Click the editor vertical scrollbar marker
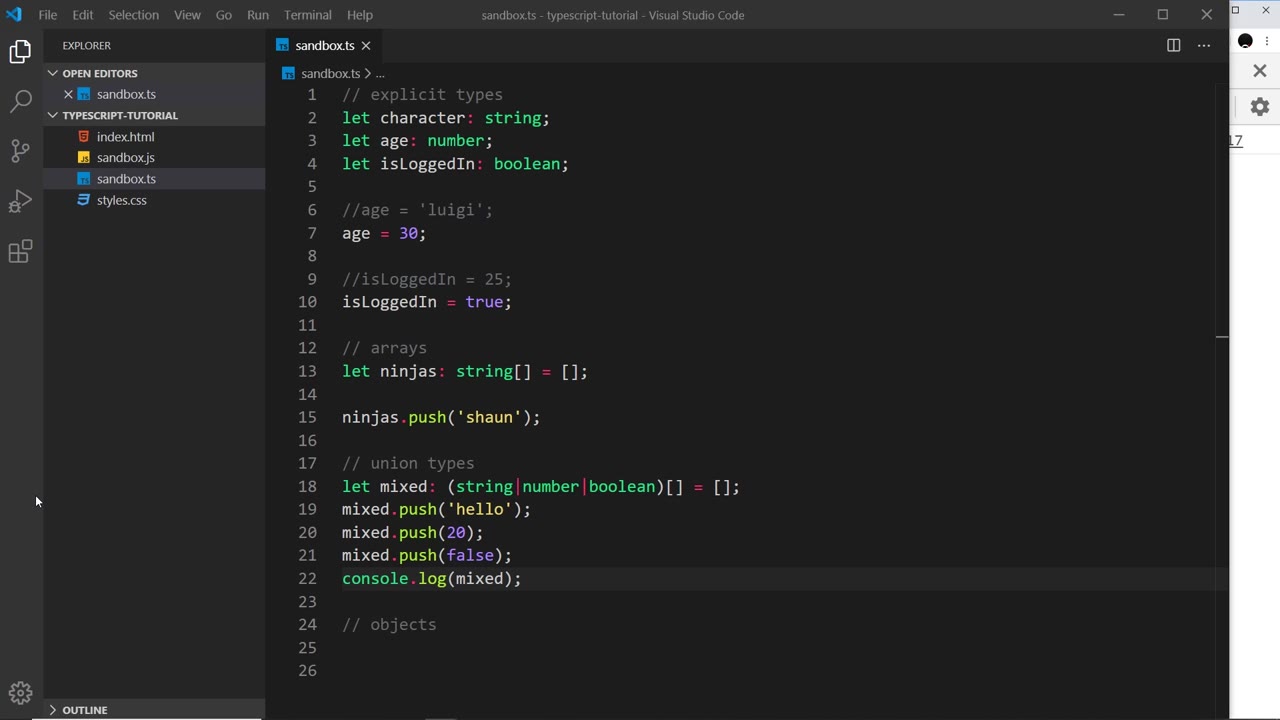1280x720 pixels. (1221, 338)
